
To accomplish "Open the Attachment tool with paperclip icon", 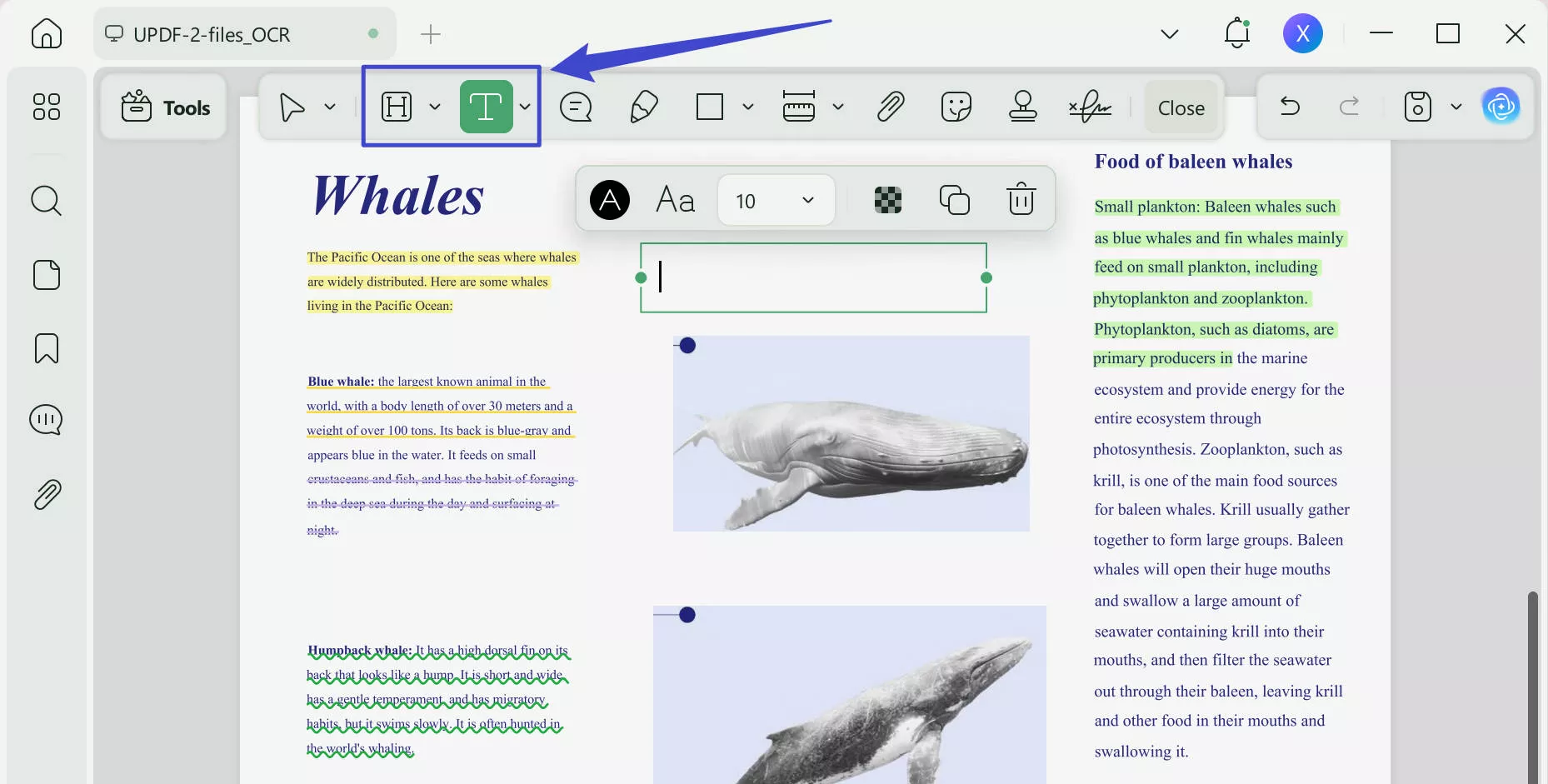I will (x=890, y=107).
